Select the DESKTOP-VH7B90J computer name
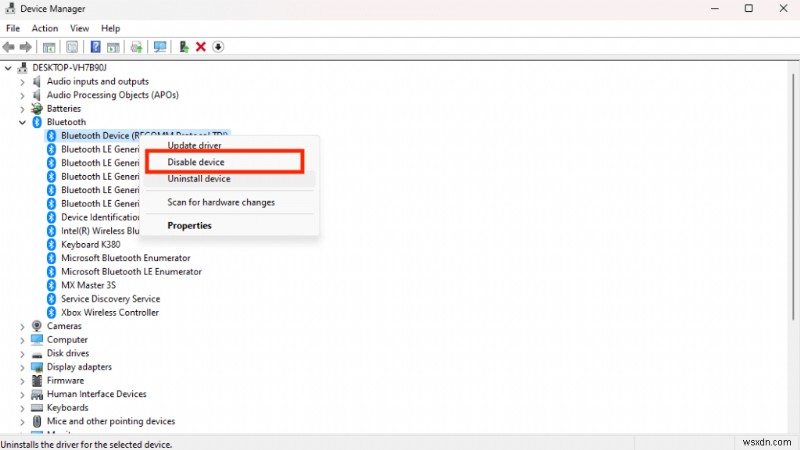Viewport: 800px width, 450px height. (69, 67)
